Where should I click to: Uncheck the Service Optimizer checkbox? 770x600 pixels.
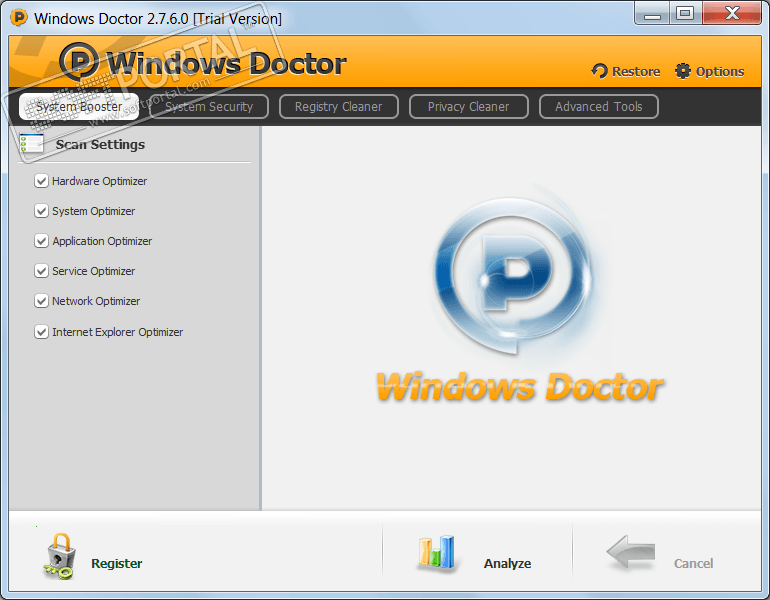41,271
